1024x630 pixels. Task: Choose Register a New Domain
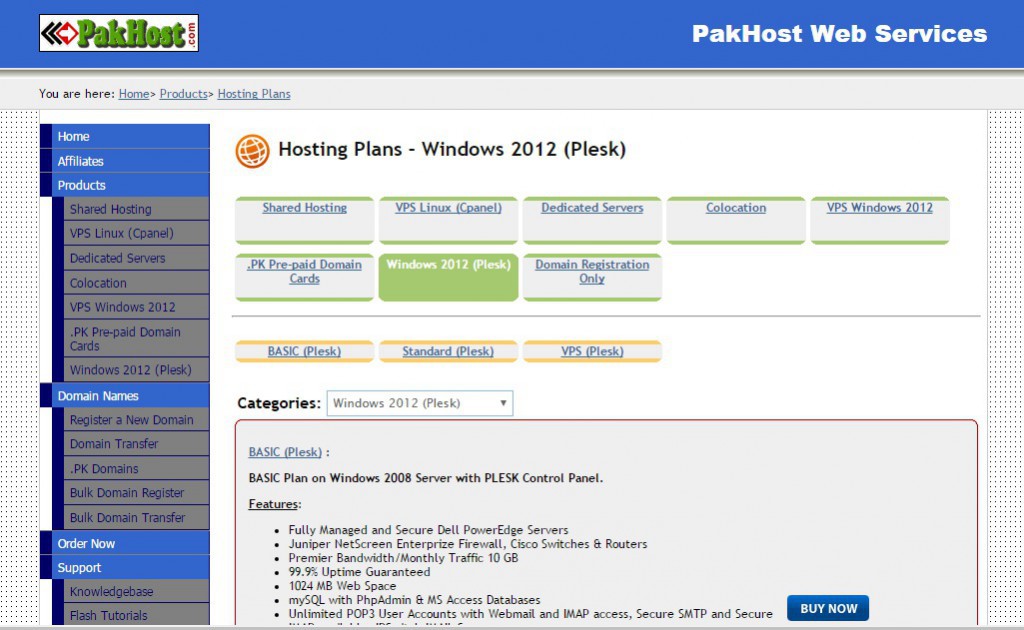pyautogui.click(x=136, y=420)
